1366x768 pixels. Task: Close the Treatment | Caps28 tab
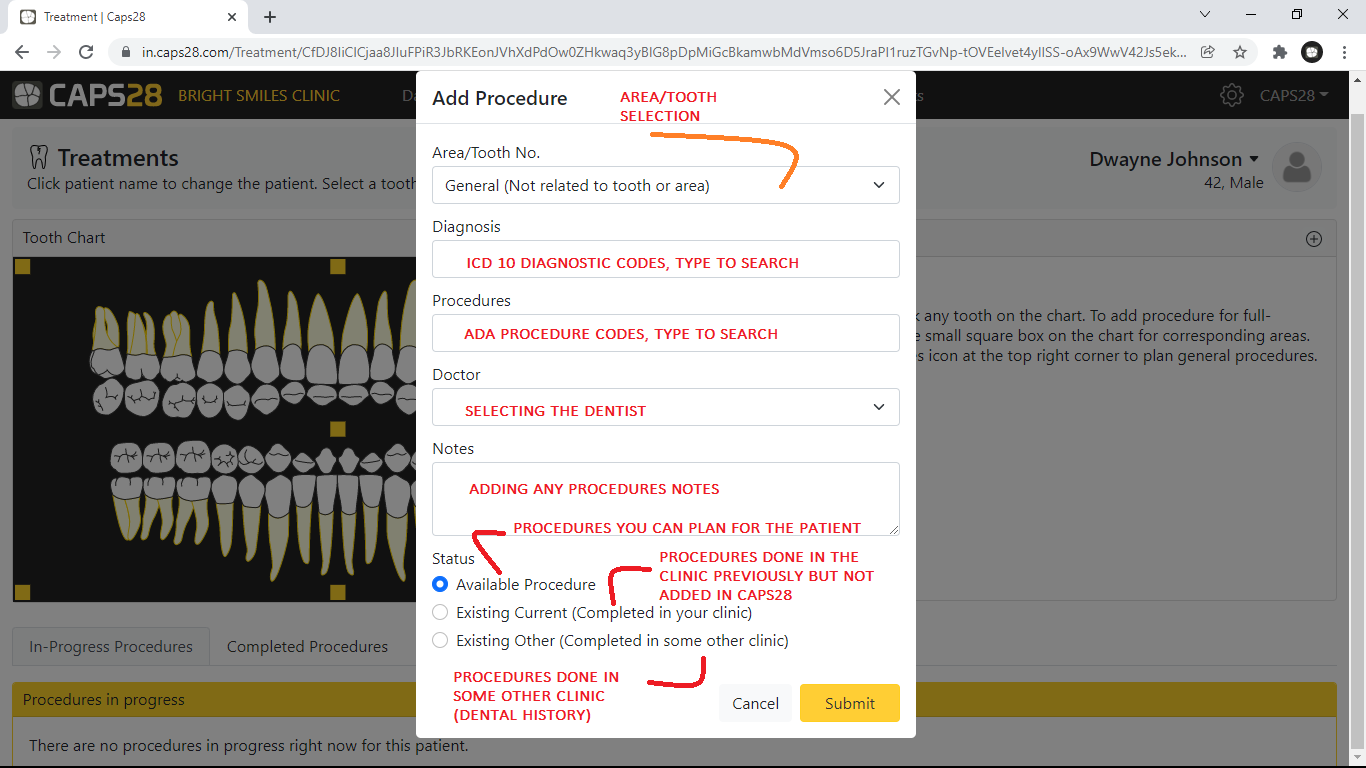click(232, 17)
